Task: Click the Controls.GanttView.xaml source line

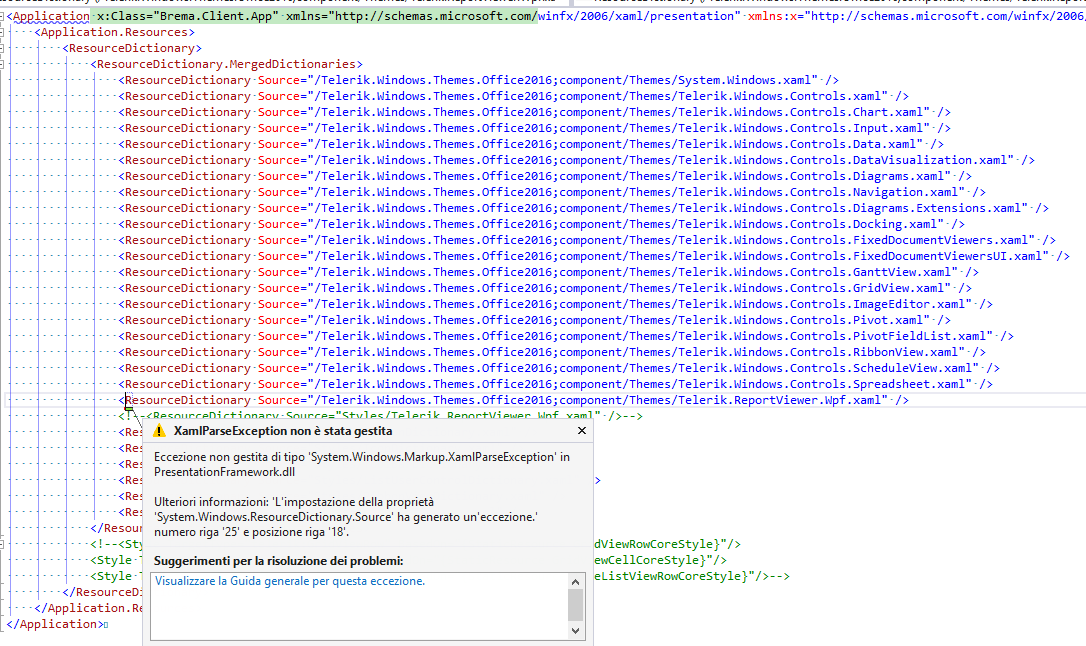Action: [x=548, y=271]
